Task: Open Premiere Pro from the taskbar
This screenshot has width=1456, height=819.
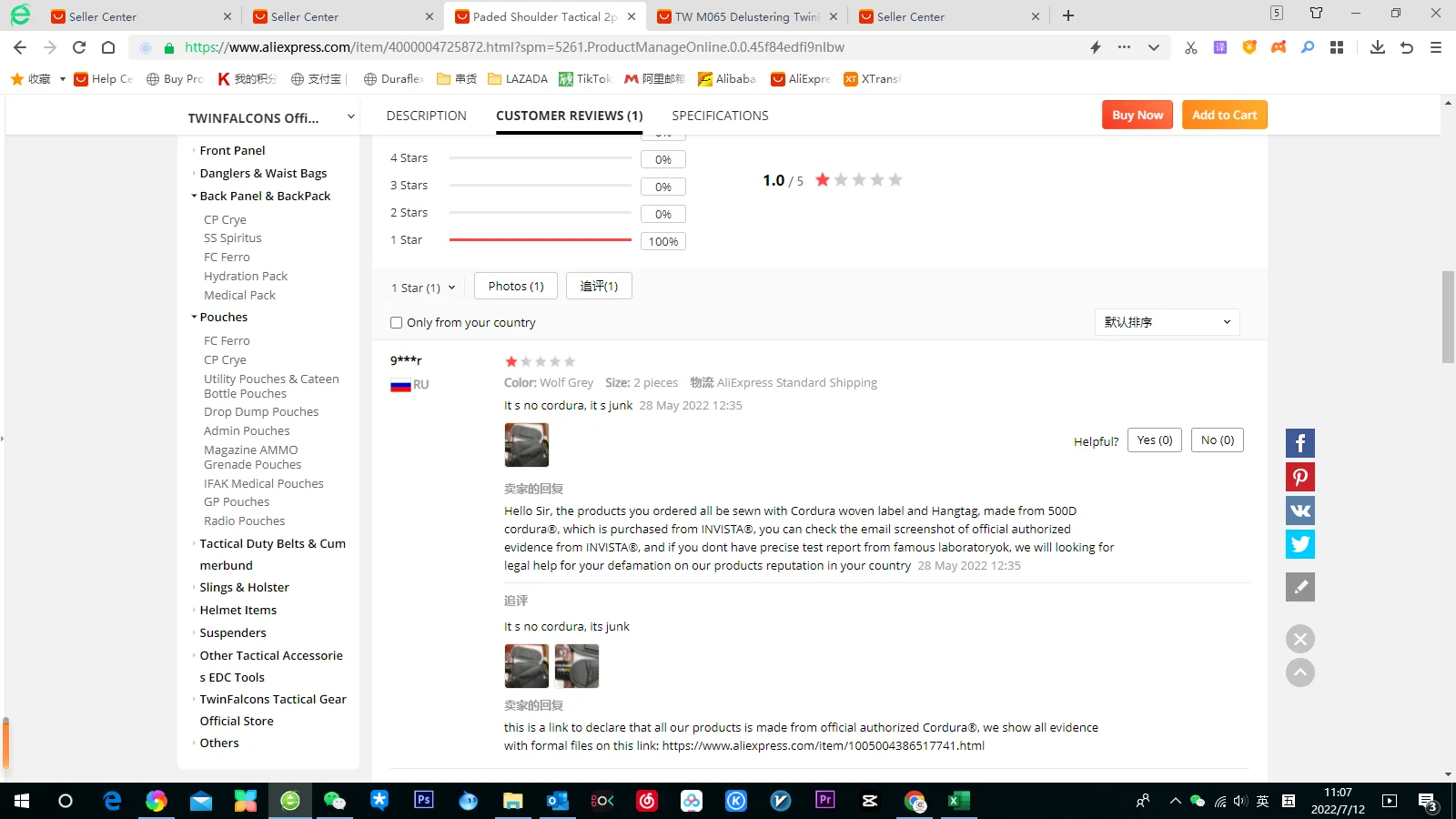Action: point(825,801)
